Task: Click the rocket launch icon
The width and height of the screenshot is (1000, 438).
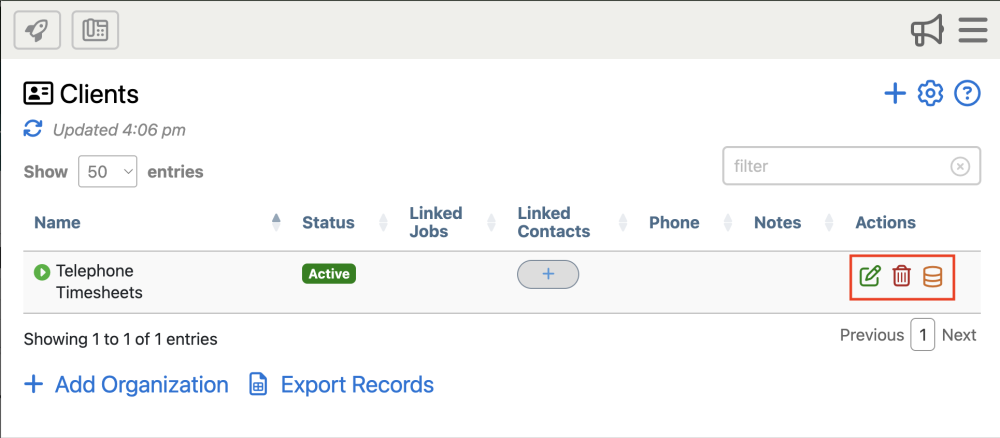Action: 37,30
